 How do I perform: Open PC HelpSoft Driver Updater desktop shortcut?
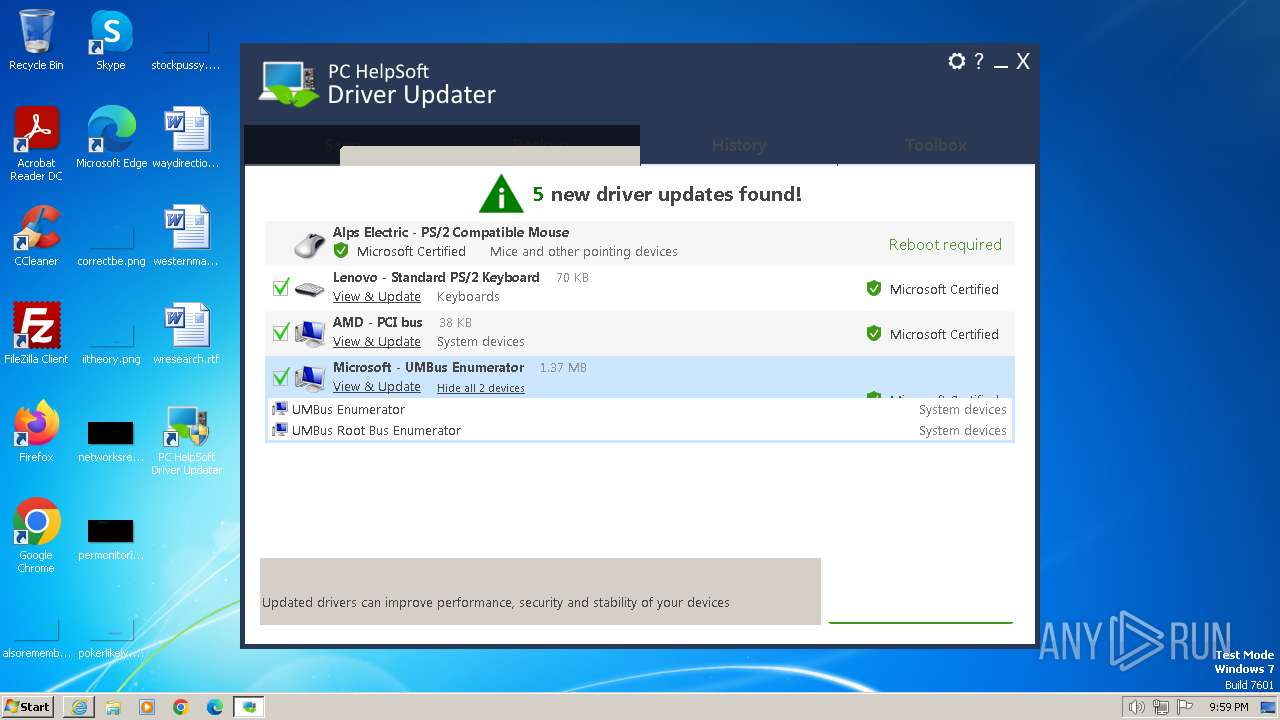coord(186,438)
